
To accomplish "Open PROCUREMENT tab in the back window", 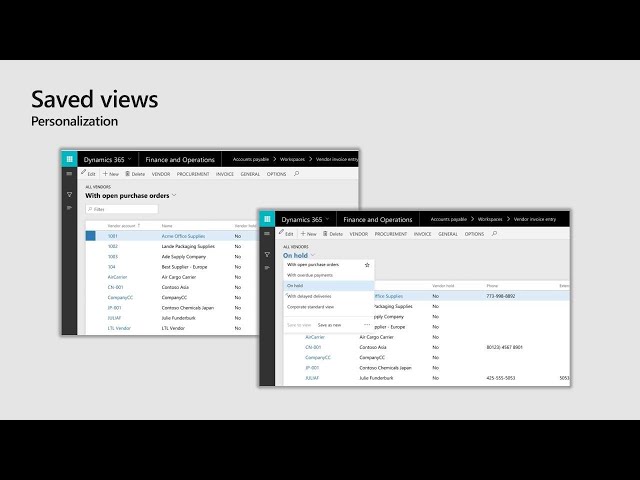I will coord(193,174).
